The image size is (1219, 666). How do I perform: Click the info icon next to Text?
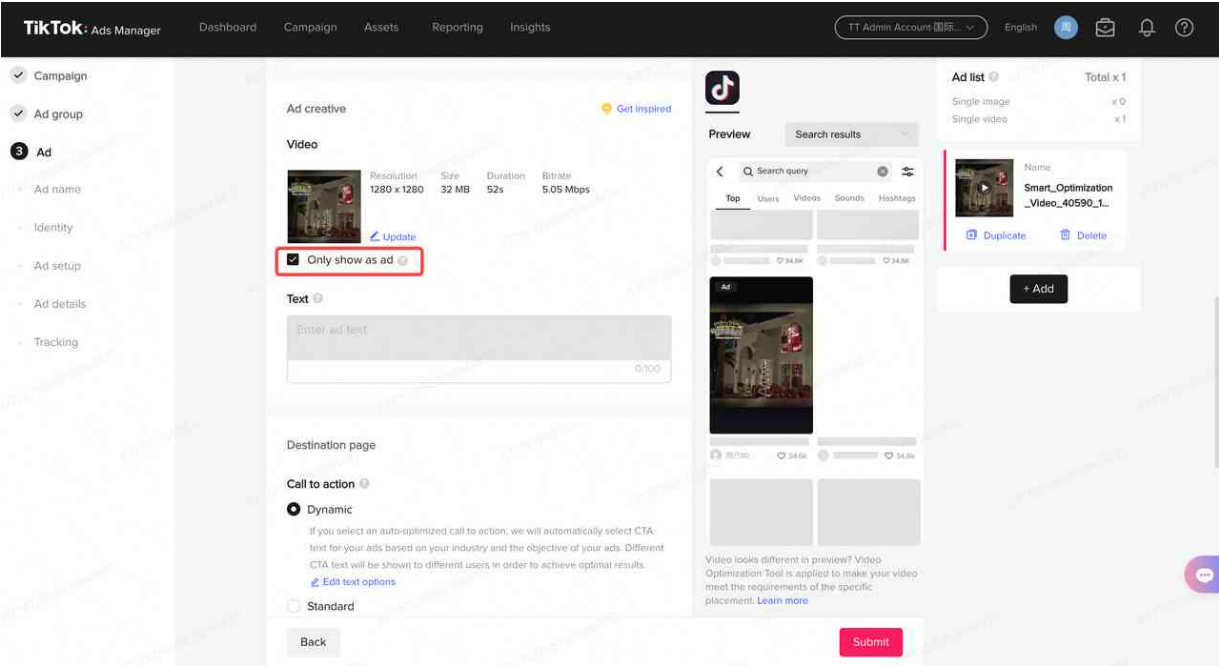(x=318, y=299)
